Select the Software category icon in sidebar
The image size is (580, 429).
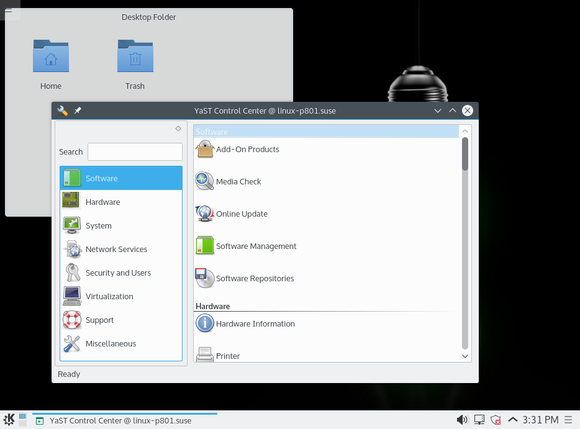click(72, 178)
